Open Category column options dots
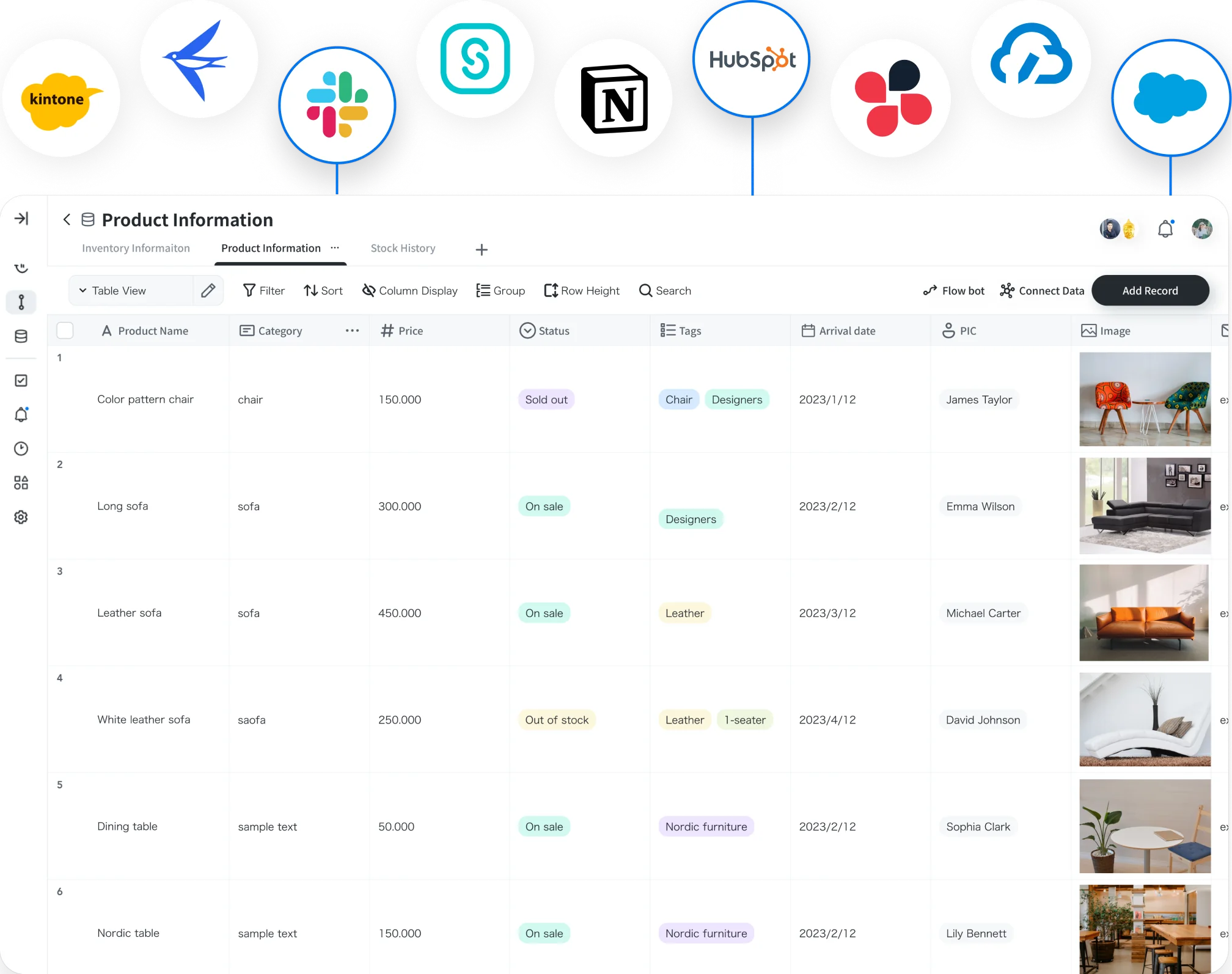 (352, 331)
